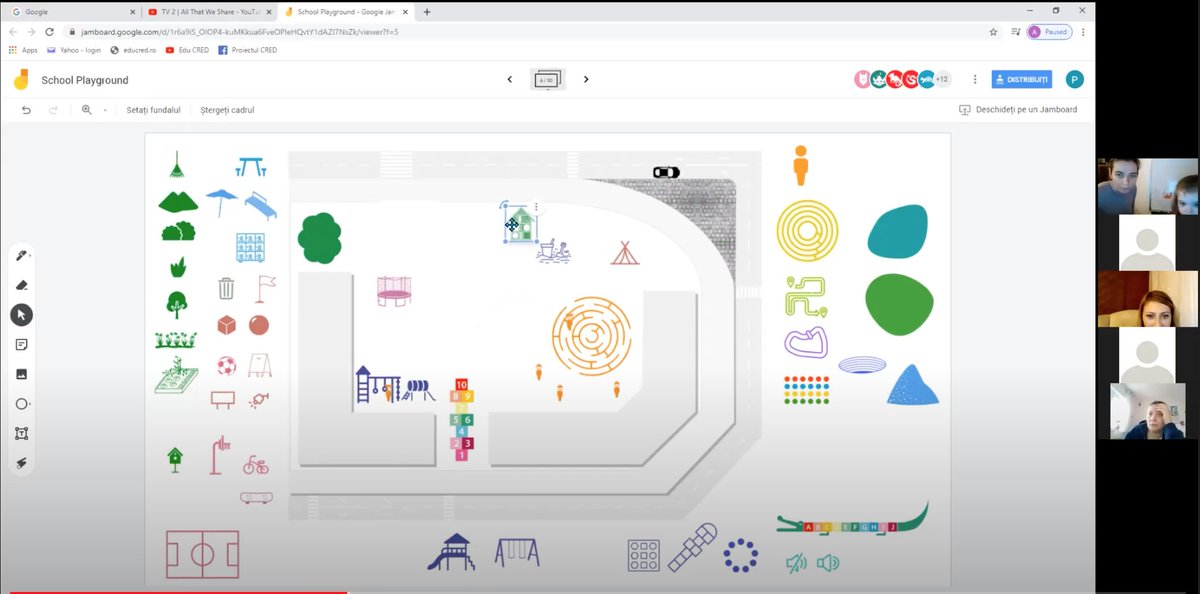Select the Pen tool in Jamboard palette
The height and width of the screenshot is (594, 1200).
coord(21,256)
